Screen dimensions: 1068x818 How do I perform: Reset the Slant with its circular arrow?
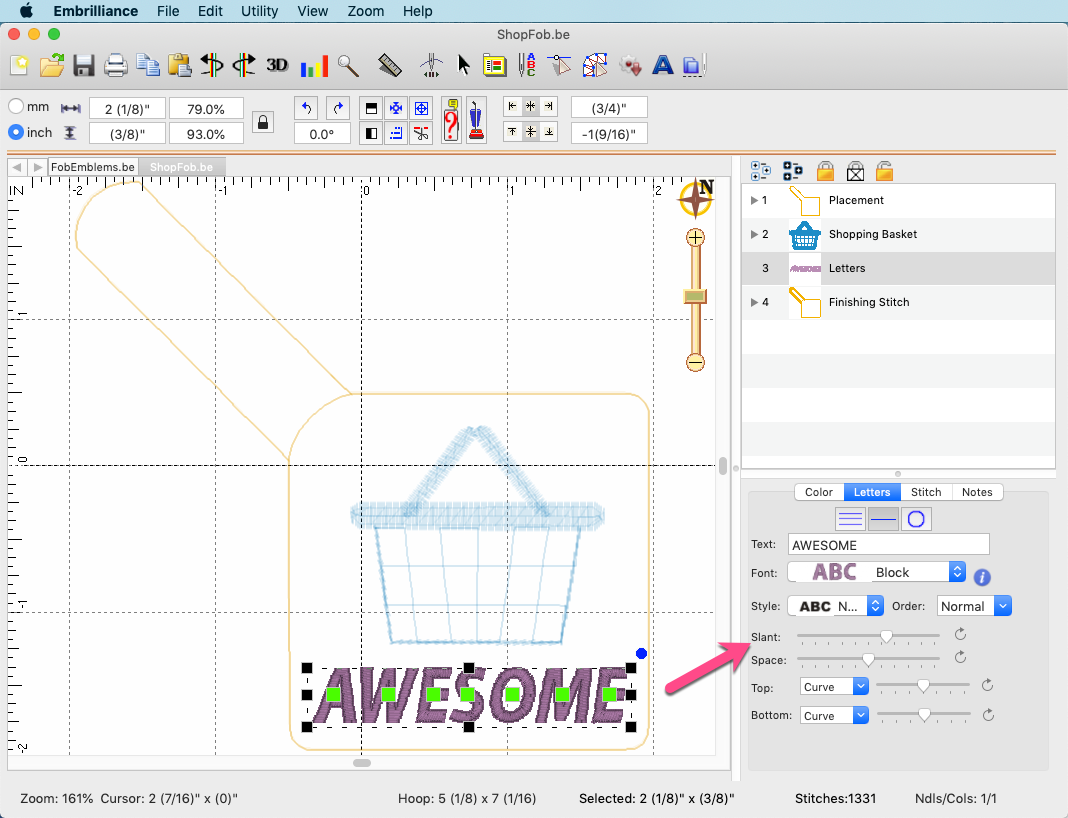point(960,634)
